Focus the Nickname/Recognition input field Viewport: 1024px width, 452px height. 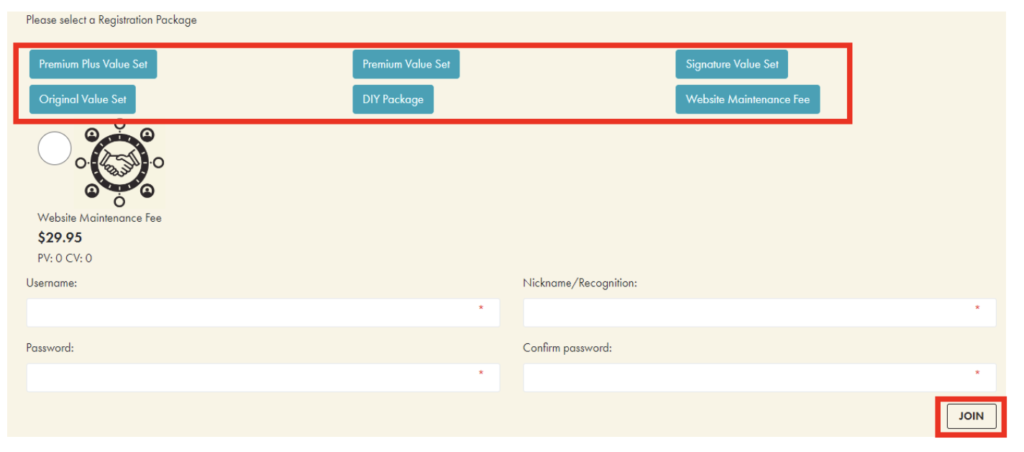(760, 313)
